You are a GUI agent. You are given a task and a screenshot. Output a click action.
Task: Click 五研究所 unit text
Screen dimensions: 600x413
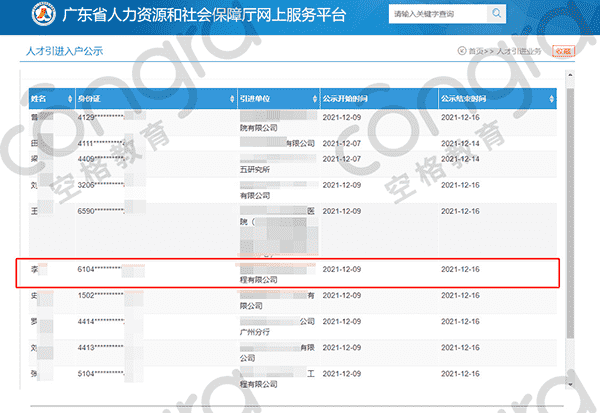255,170
